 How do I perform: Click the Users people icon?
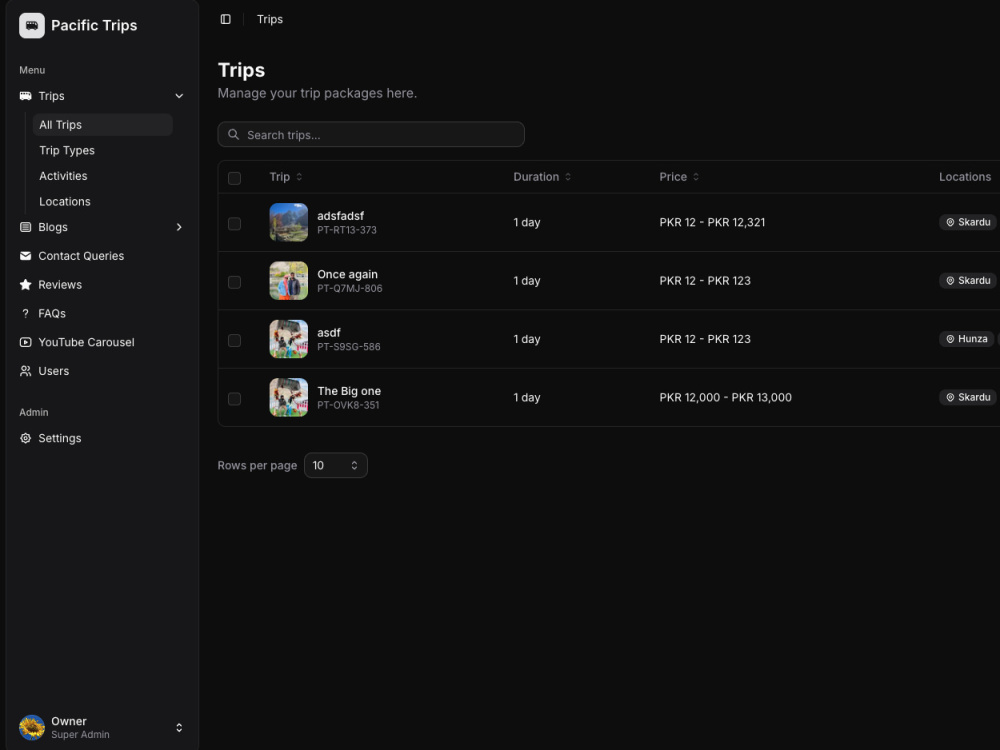(26, 371)
